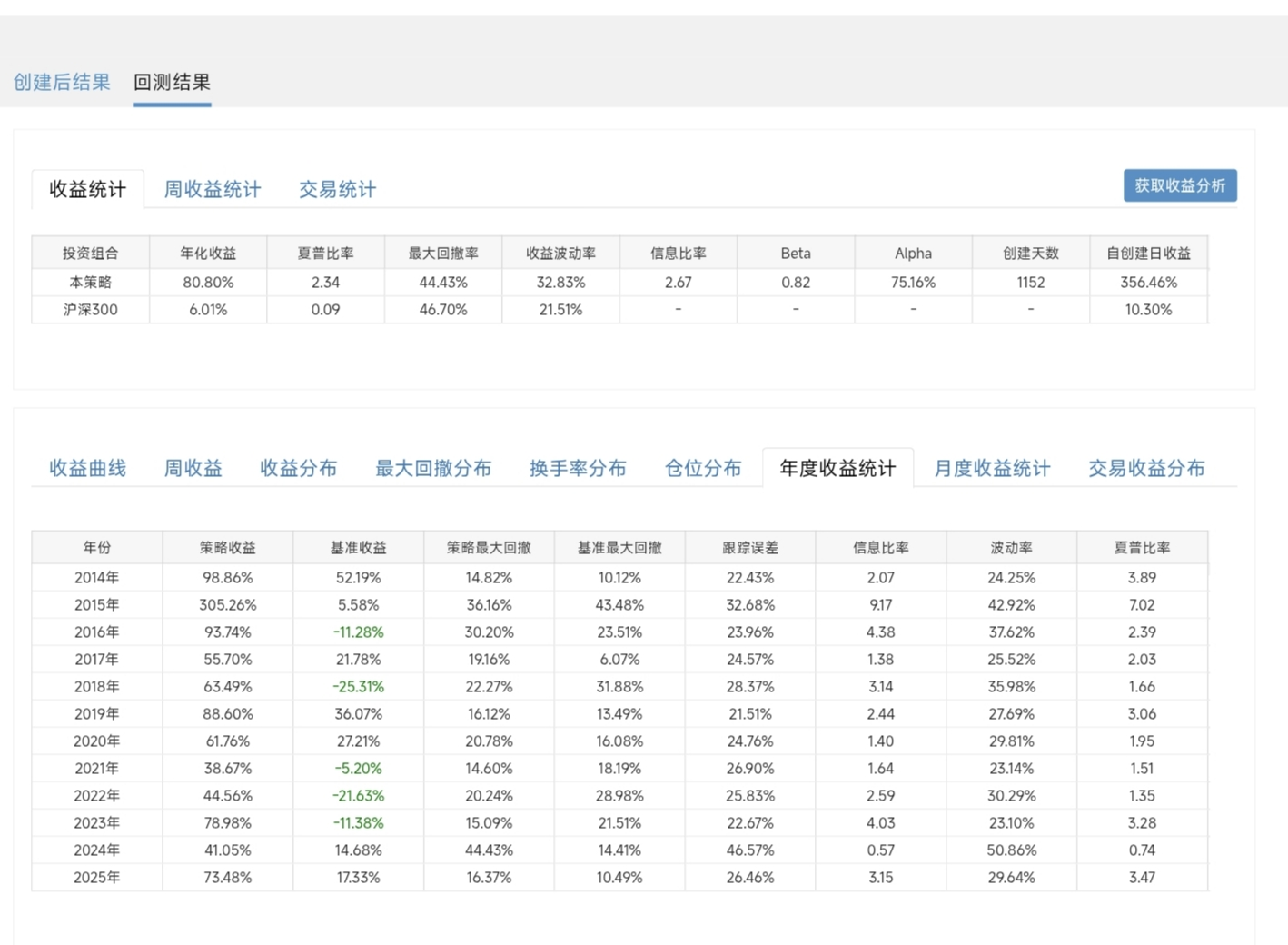Click the 夏普比率 header in annual table
This screenshot has height=945, width=1288.
pos(1142,548)
